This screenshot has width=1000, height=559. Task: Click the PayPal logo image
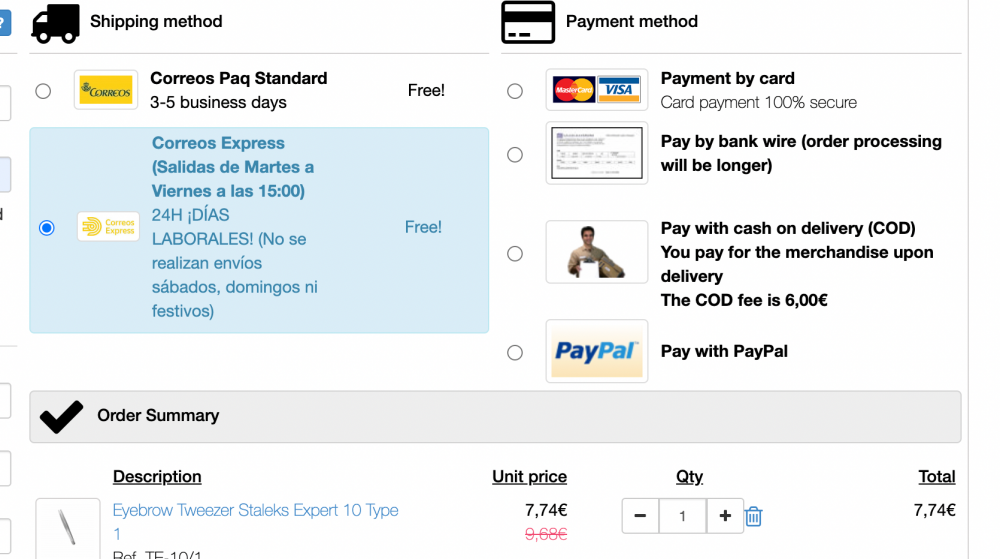coord(596,351)
